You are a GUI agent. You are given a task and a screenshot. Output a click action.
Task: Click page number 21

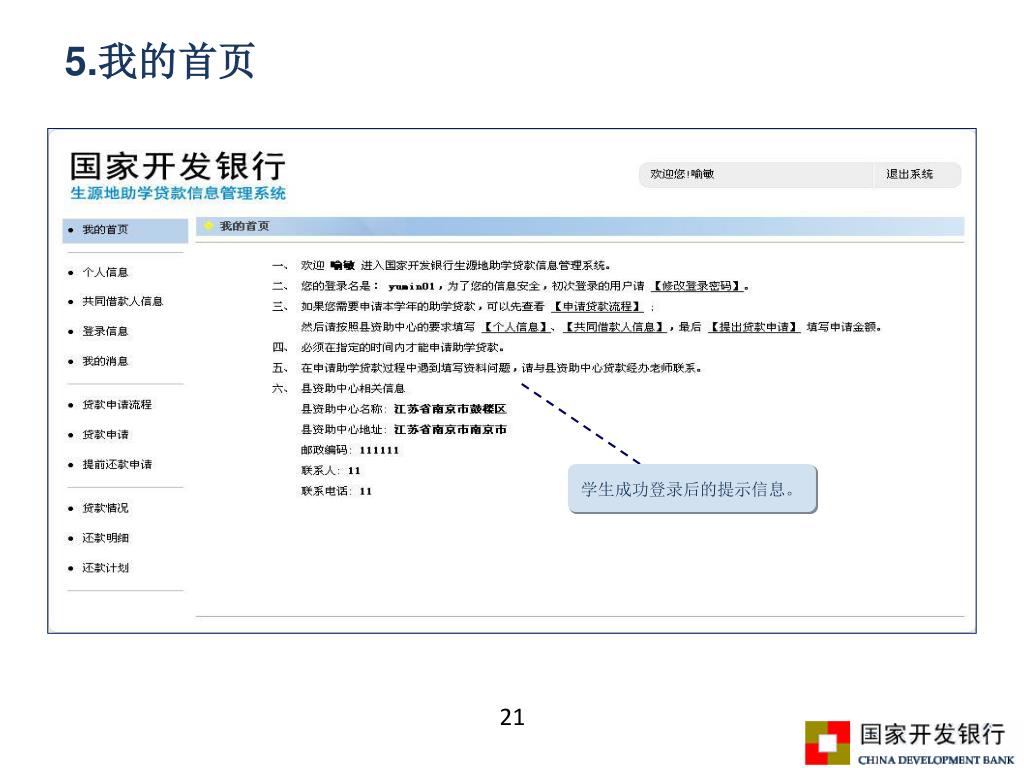512,718
